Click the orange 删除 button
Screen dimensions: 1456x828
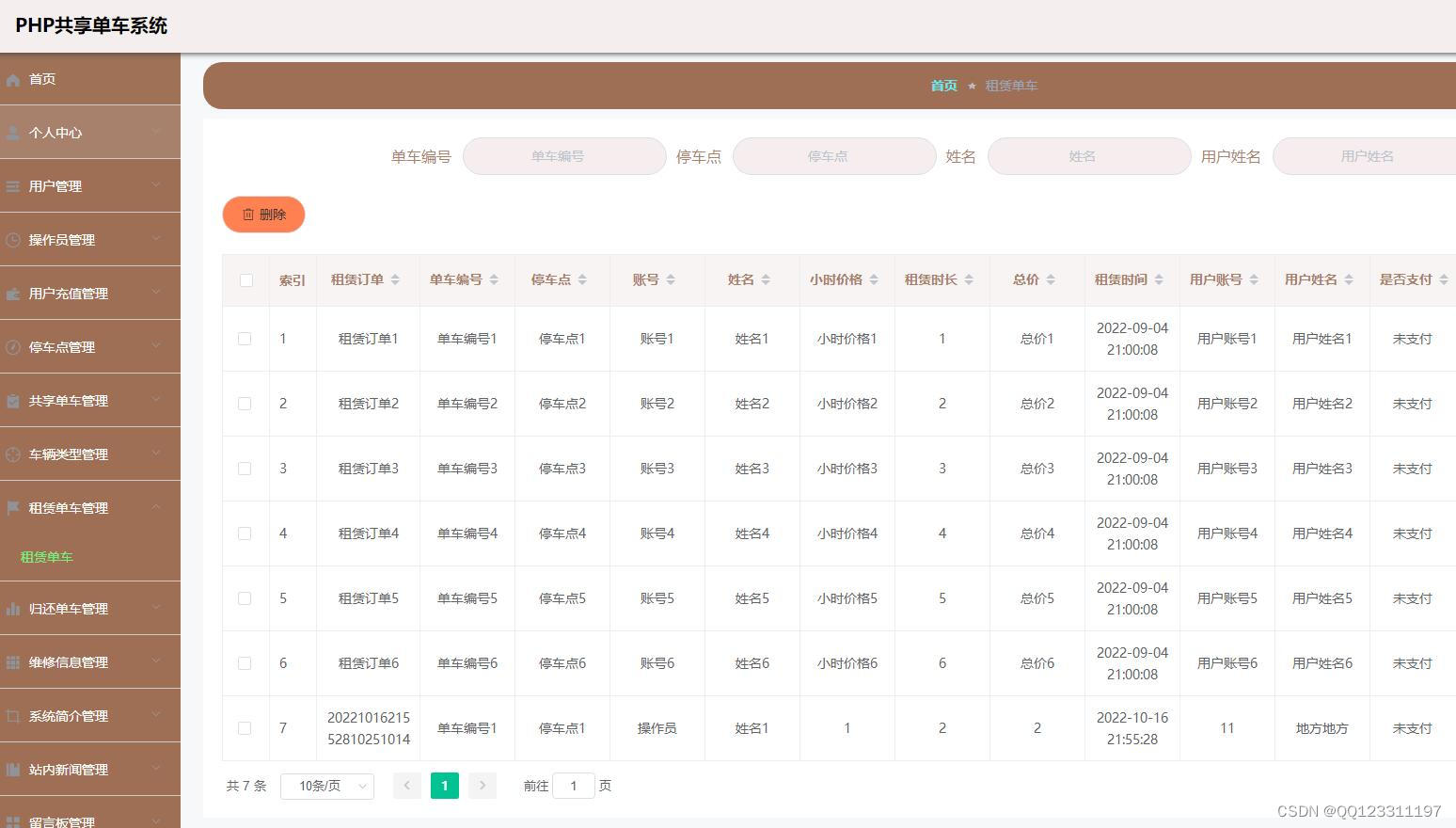click(x=263, y=215)
